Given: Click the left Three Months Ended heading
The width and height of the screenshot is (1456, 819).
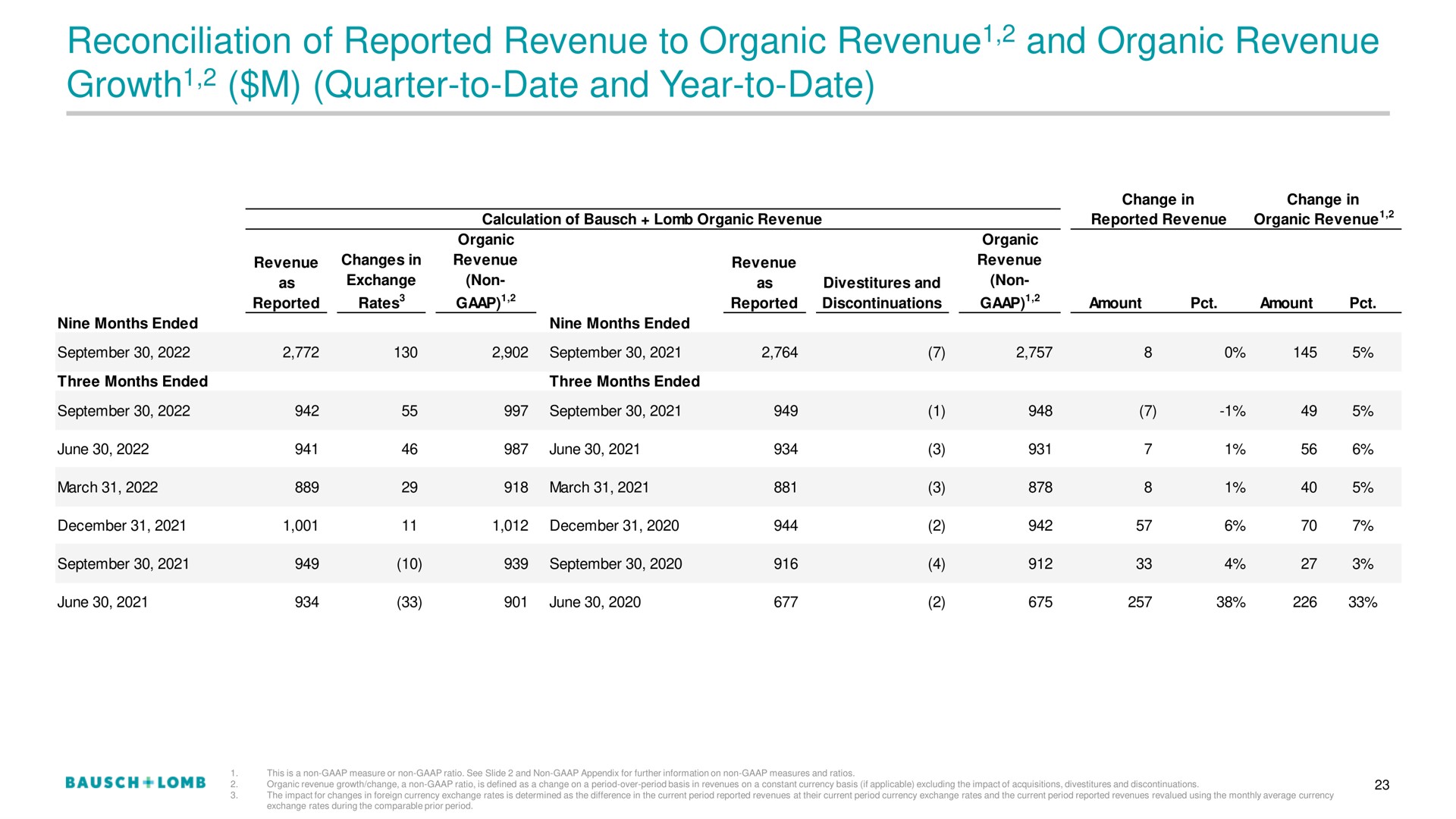Looking at the screenshot, I should coord(133,381).
